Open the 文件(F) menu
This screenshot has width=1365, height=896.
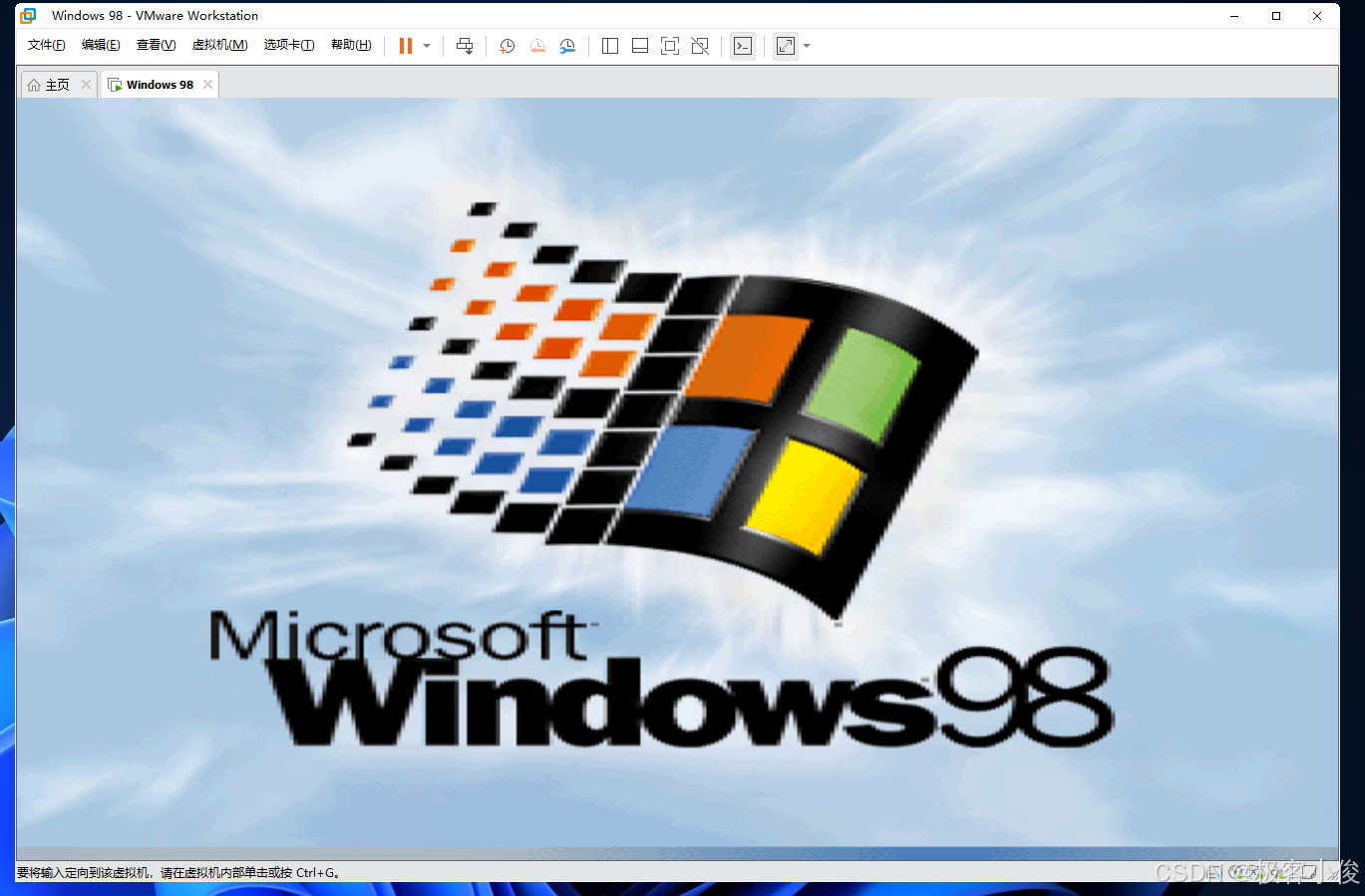click(x=47, y=45)
